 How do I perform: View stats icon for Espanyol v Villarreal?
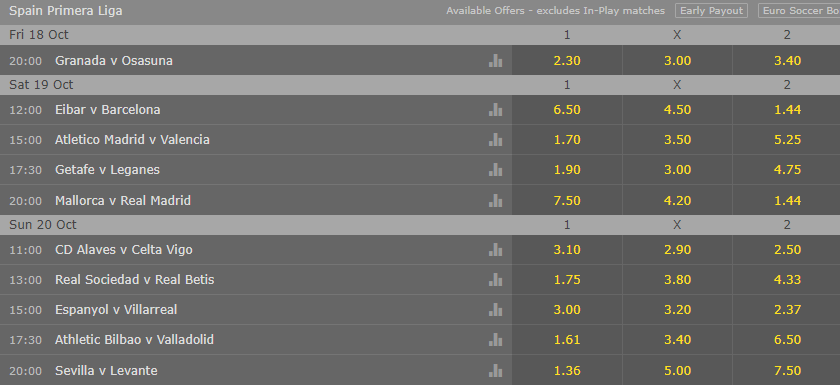[x=496, y=309]
